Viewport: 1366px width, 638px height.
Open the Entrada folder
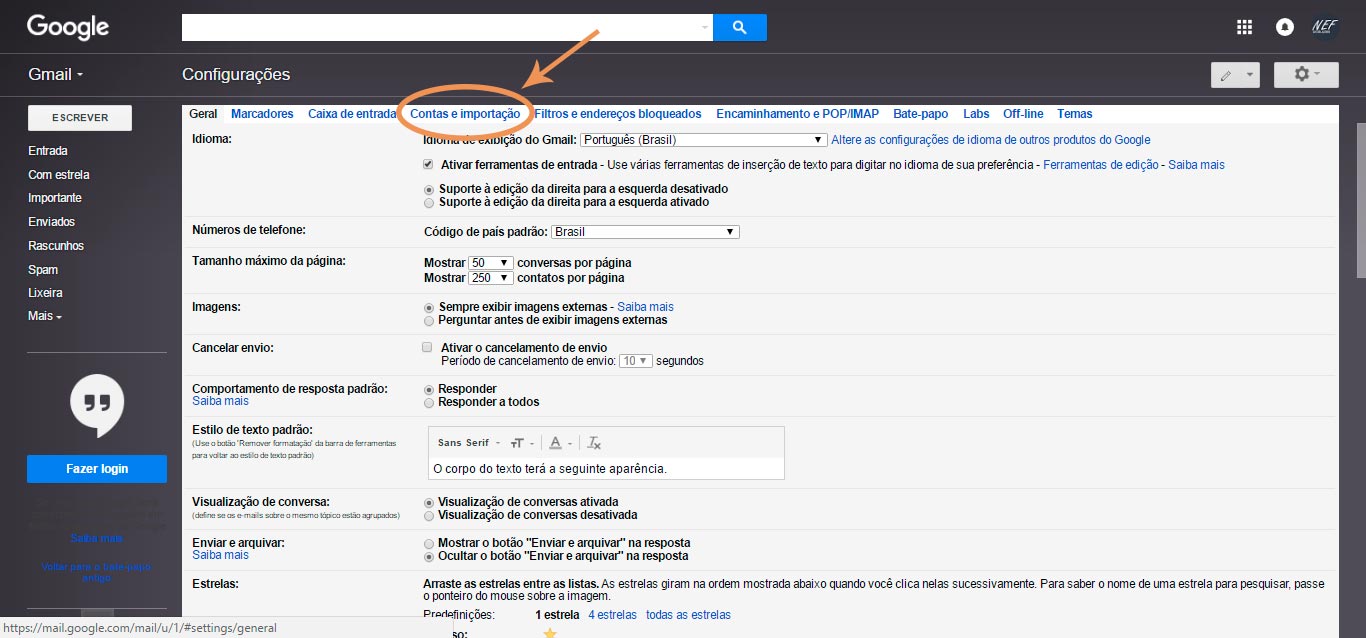point(48,151)
